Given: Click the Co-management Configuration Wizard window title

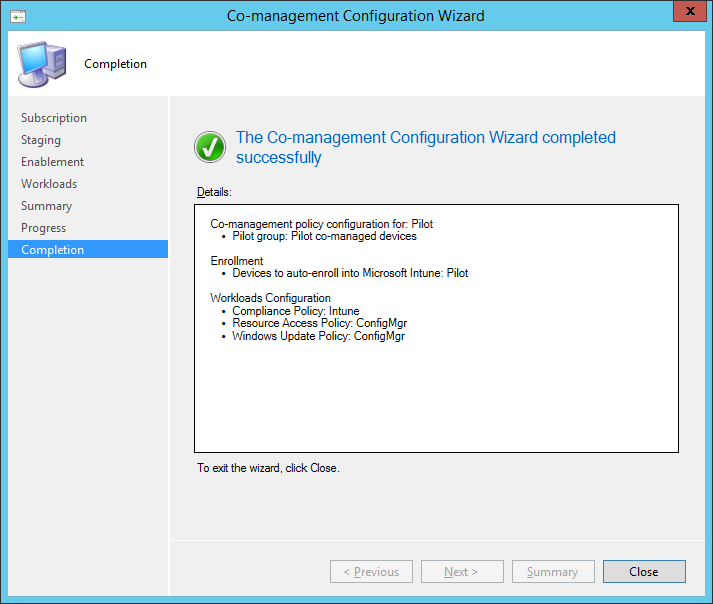Looking at the screenshot, I should (356, 15).
